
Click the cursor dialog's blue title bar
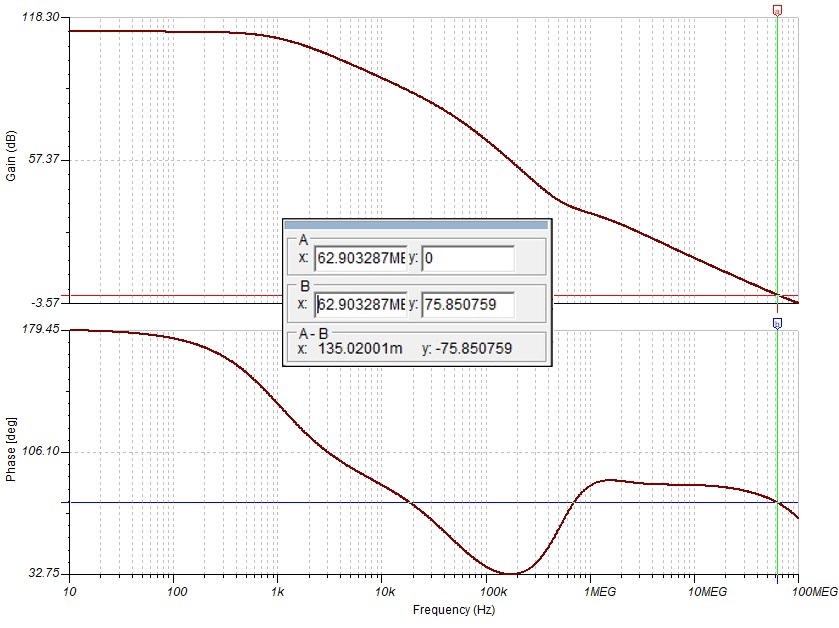pos(416,225)
